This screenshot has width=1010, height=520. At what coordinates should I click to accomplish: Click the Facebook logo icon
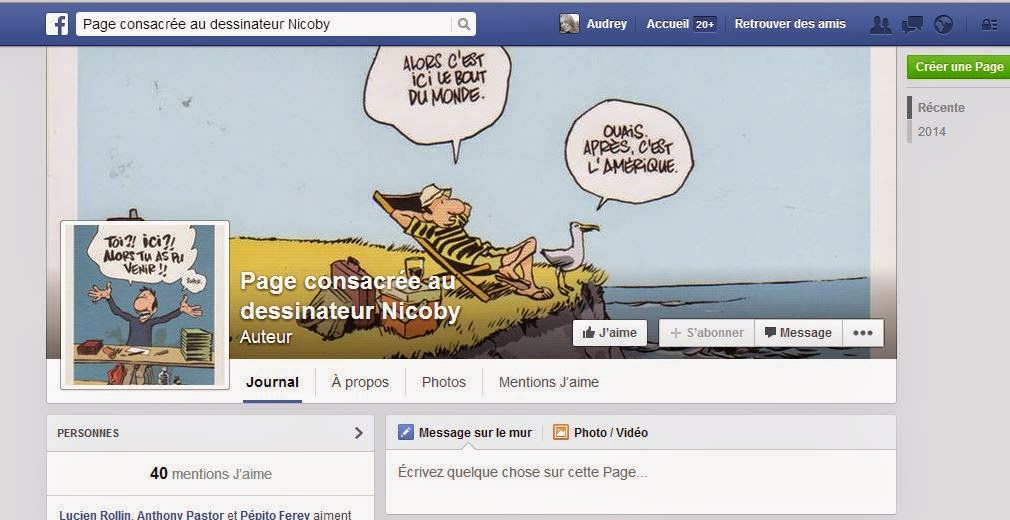click(57, 24)
